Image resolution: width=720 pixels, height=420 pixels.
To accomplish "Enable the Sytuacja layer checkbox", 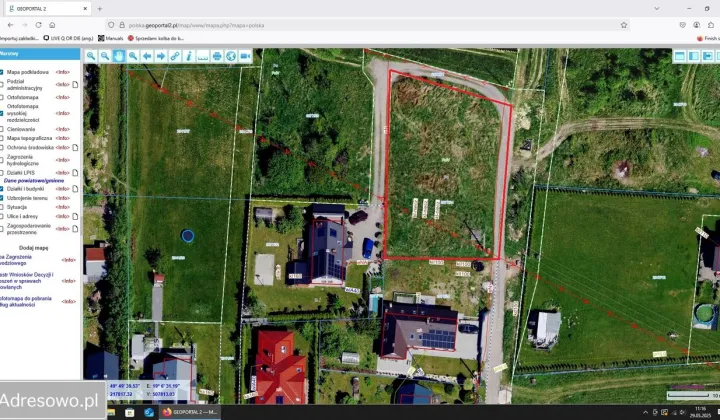I will coord(1,207).
